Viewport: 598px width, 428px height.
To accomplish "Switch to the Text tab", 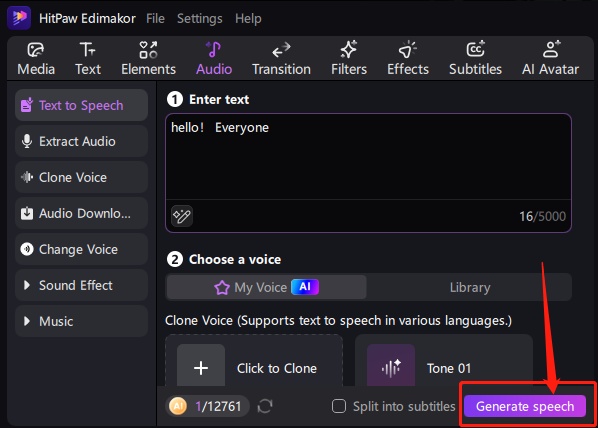I will click(x=88, y=59).
